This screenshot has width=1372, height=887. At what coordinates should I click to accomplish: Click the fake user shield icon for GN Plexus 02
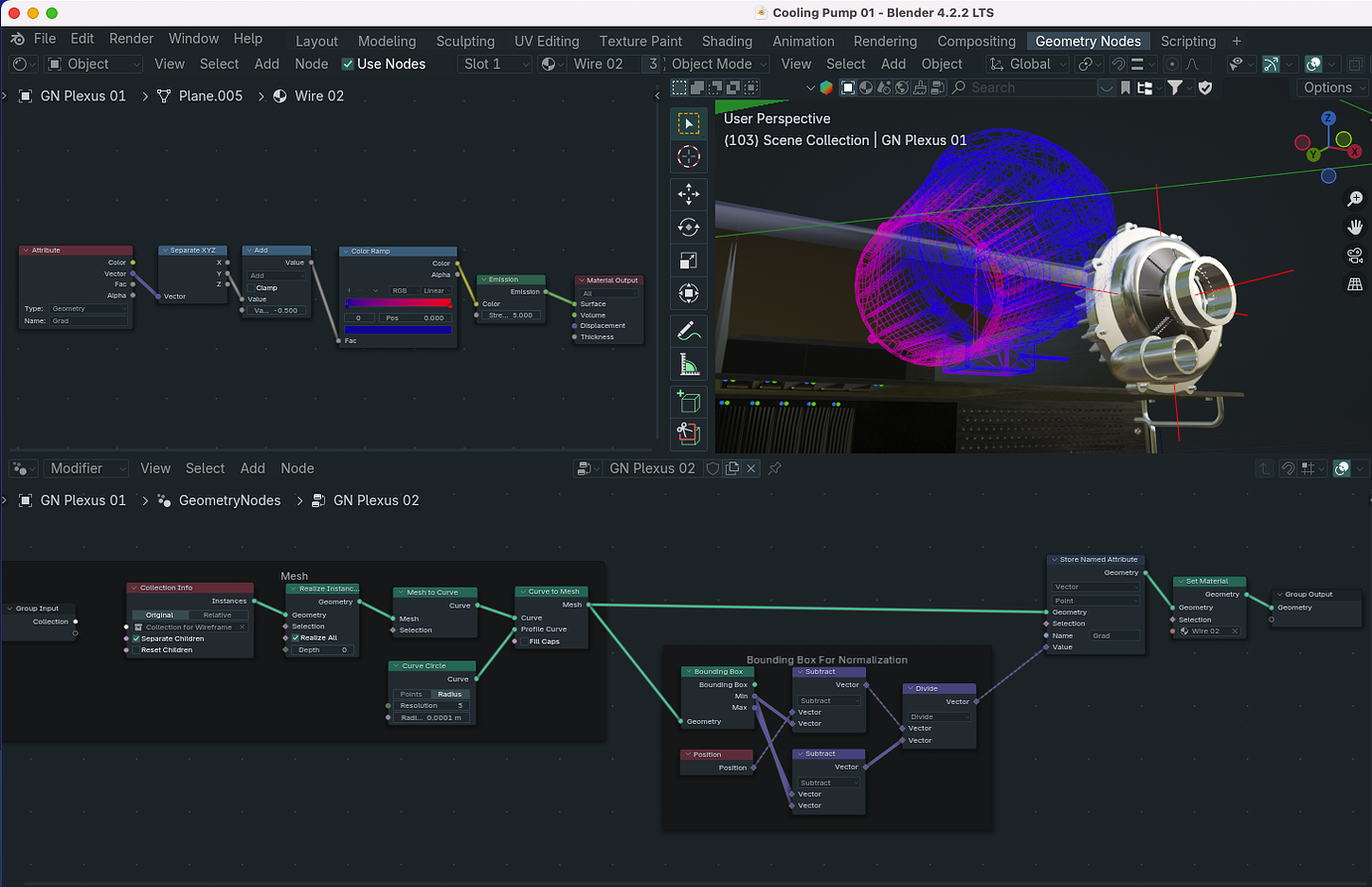tap(712, 468)
